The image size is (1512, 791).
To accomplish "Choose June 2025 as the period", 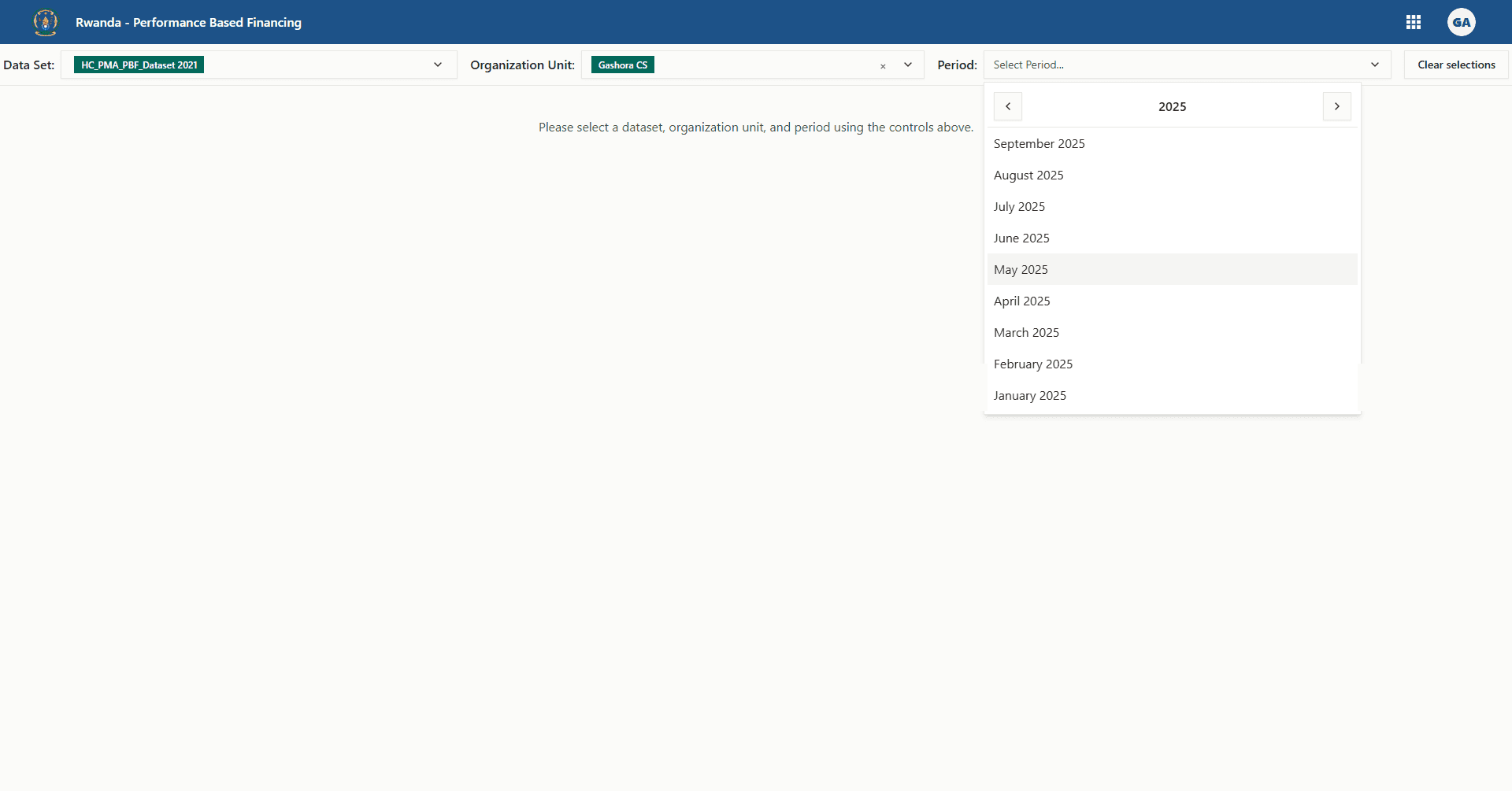I will point(1021,238).
